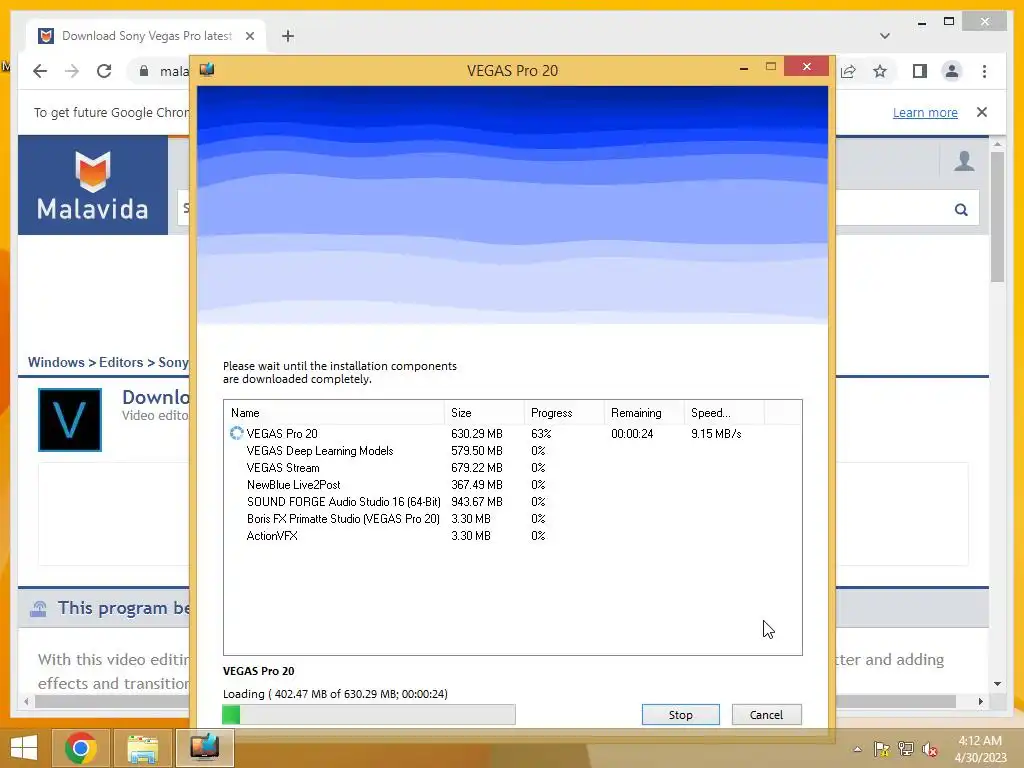
Task: Close the Download Sony Vegas Pro tab
Action: [x=249, y=36]
